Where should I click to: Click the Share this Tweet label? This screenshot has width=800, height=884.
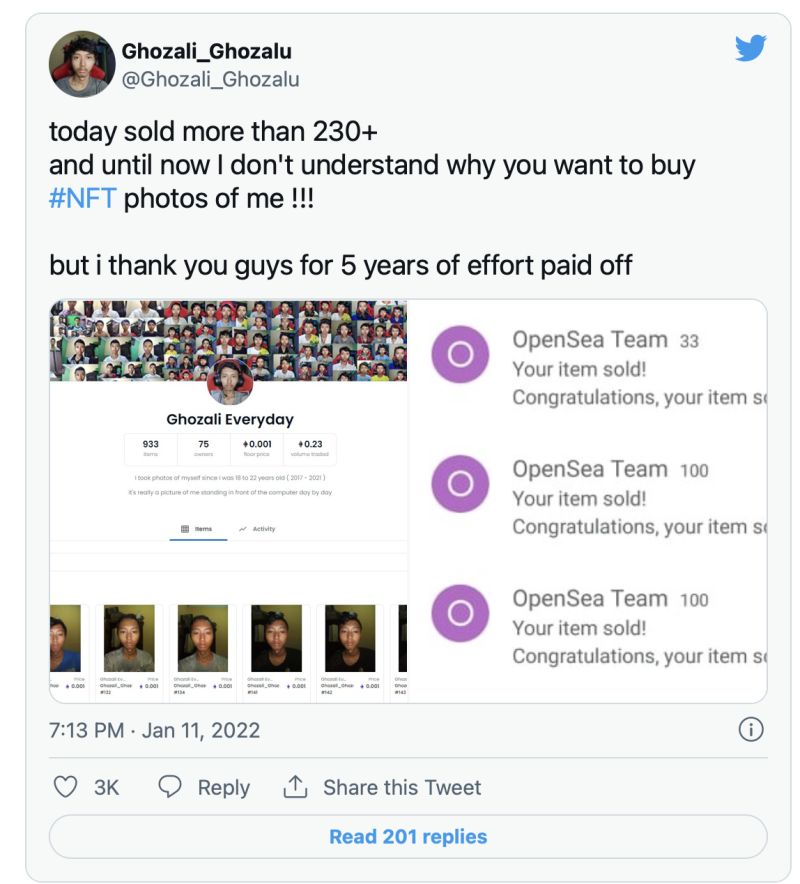coord(402,787)
